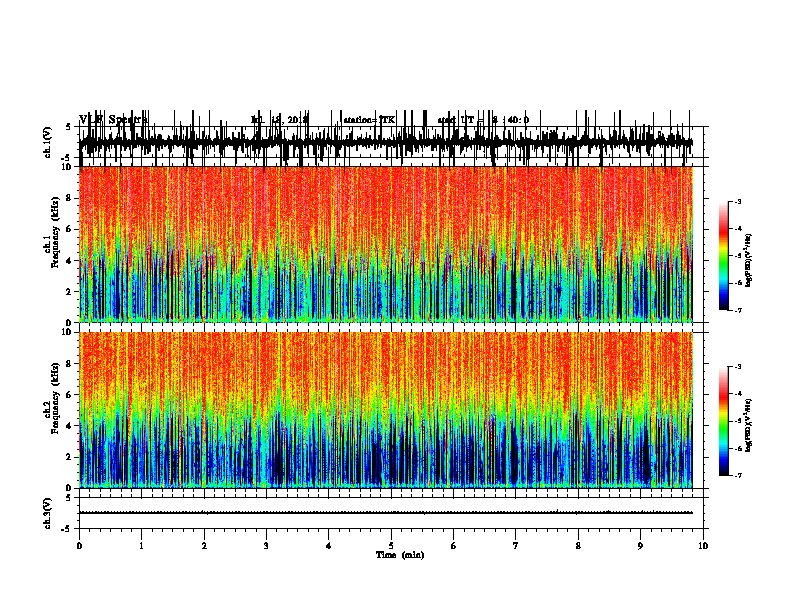Click the ch.1 spectrogram color scale bar

tap(723, 256)
